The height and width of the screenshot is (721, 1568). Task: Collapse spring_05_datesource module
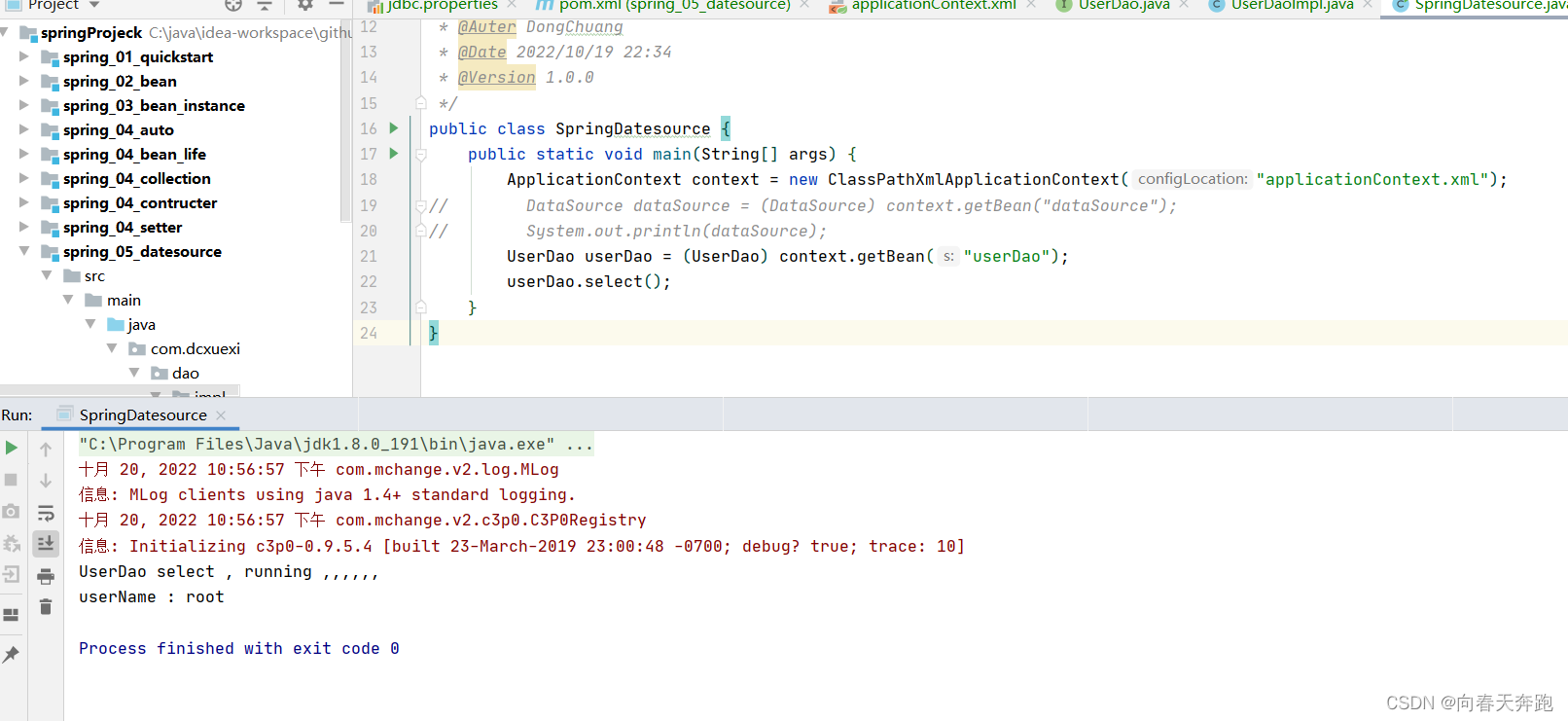click(x=24, y=251)
